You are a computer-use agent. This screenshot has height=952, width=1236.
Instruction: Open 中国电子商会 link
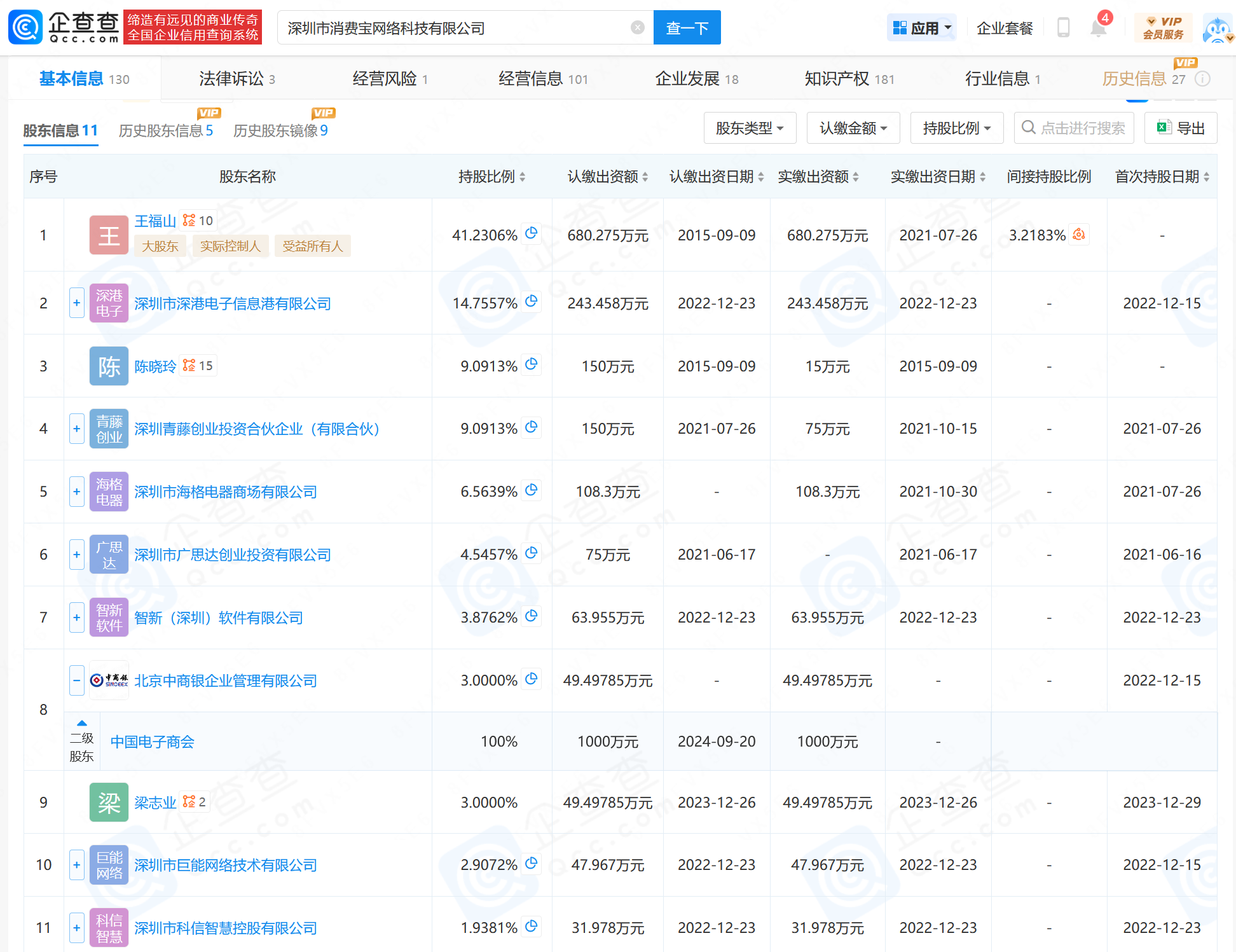153,742
